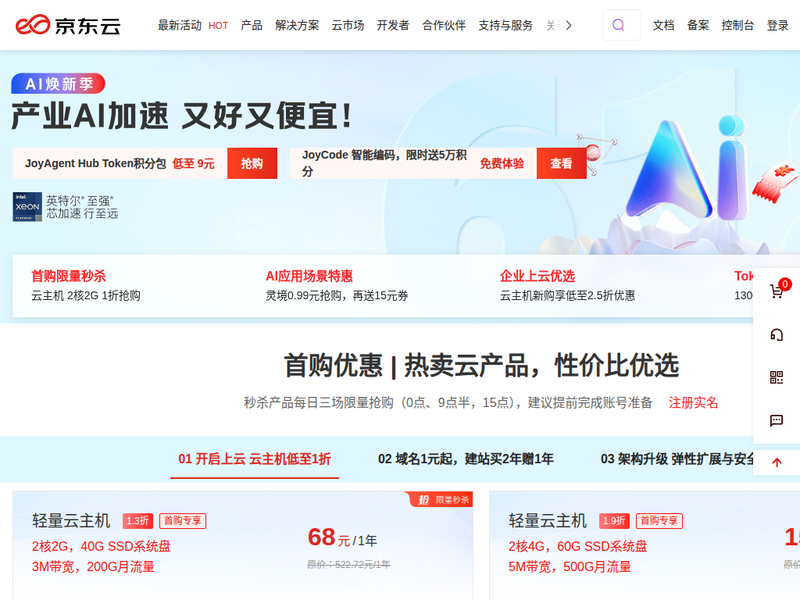Screen dimensions: 800x600
Task: Click the Intel Xeon badge image
Action: [27, 207]
